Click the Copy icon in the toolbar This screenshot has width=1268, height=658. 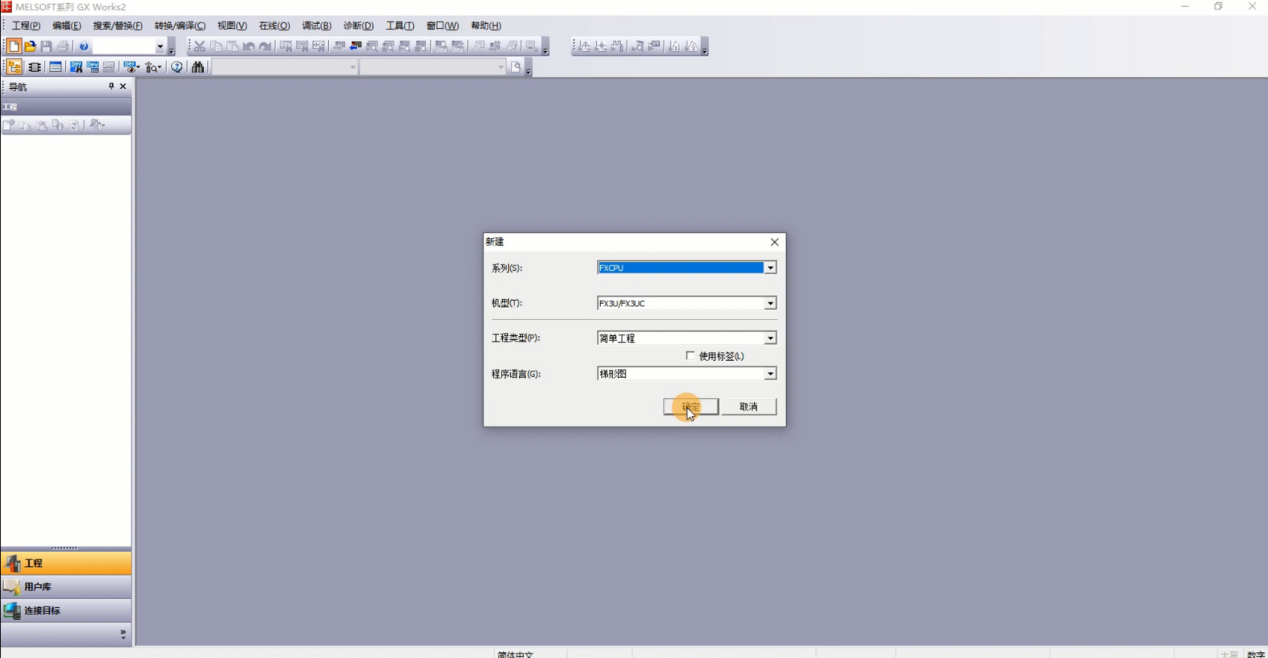(216, 46)
